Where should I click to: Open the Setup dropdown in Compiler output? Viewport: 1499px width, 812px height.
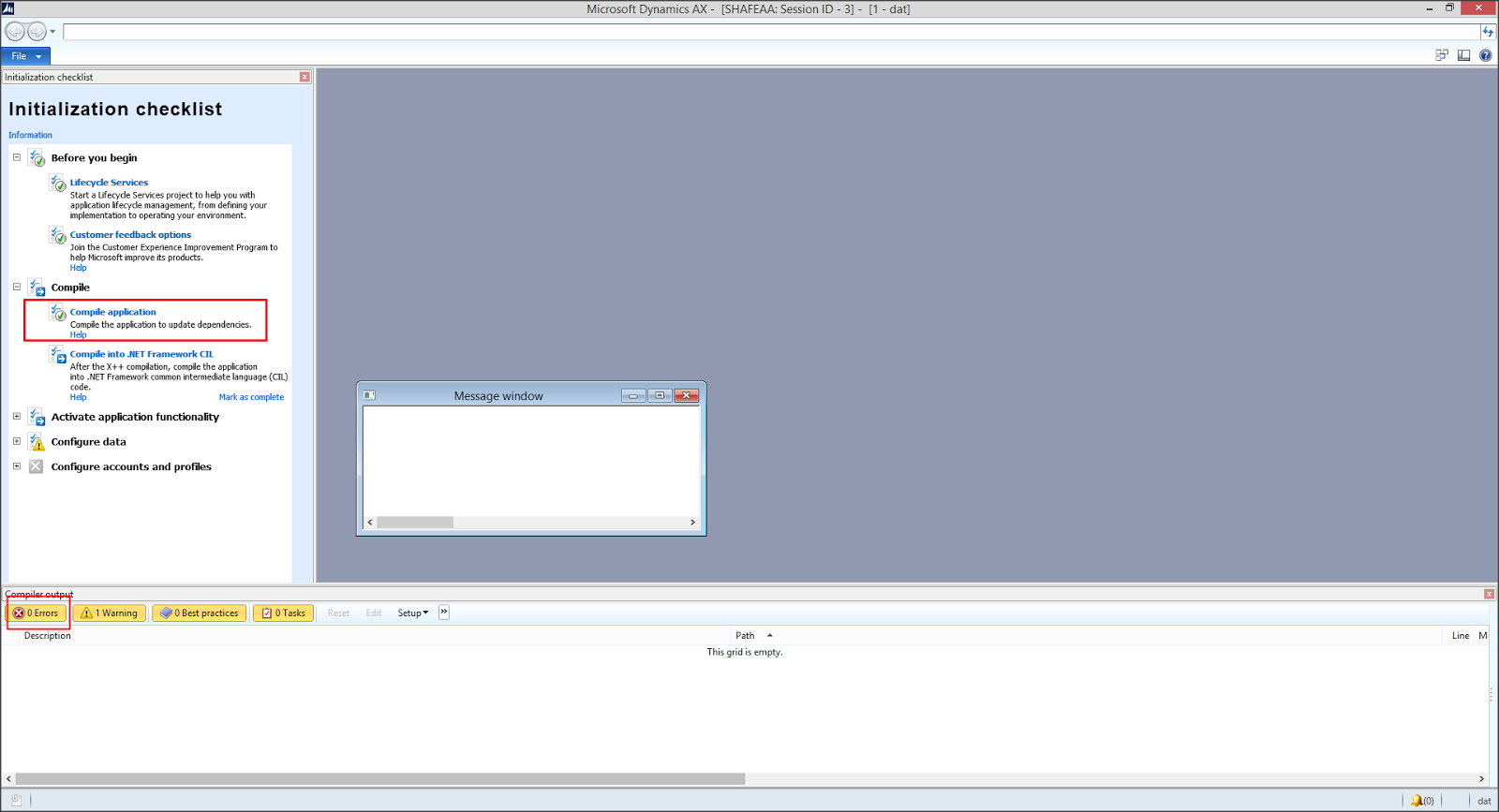(x=412, y=613)
